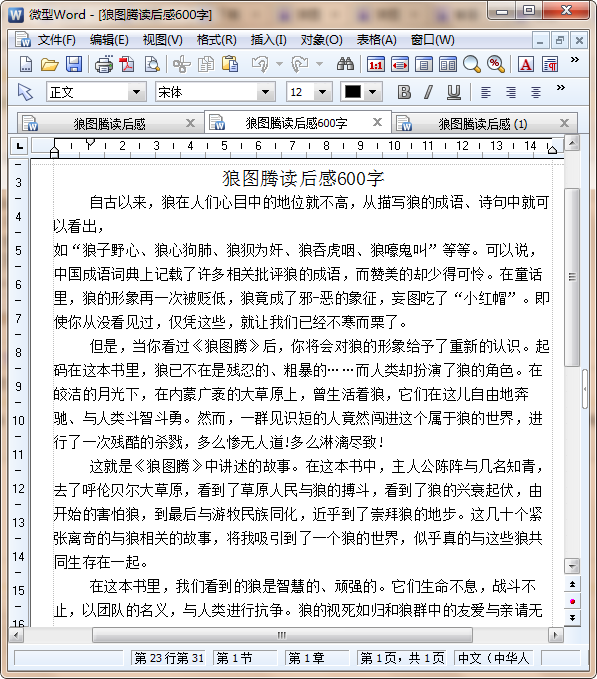Click the Paste clipboard icon

(230, 65)
